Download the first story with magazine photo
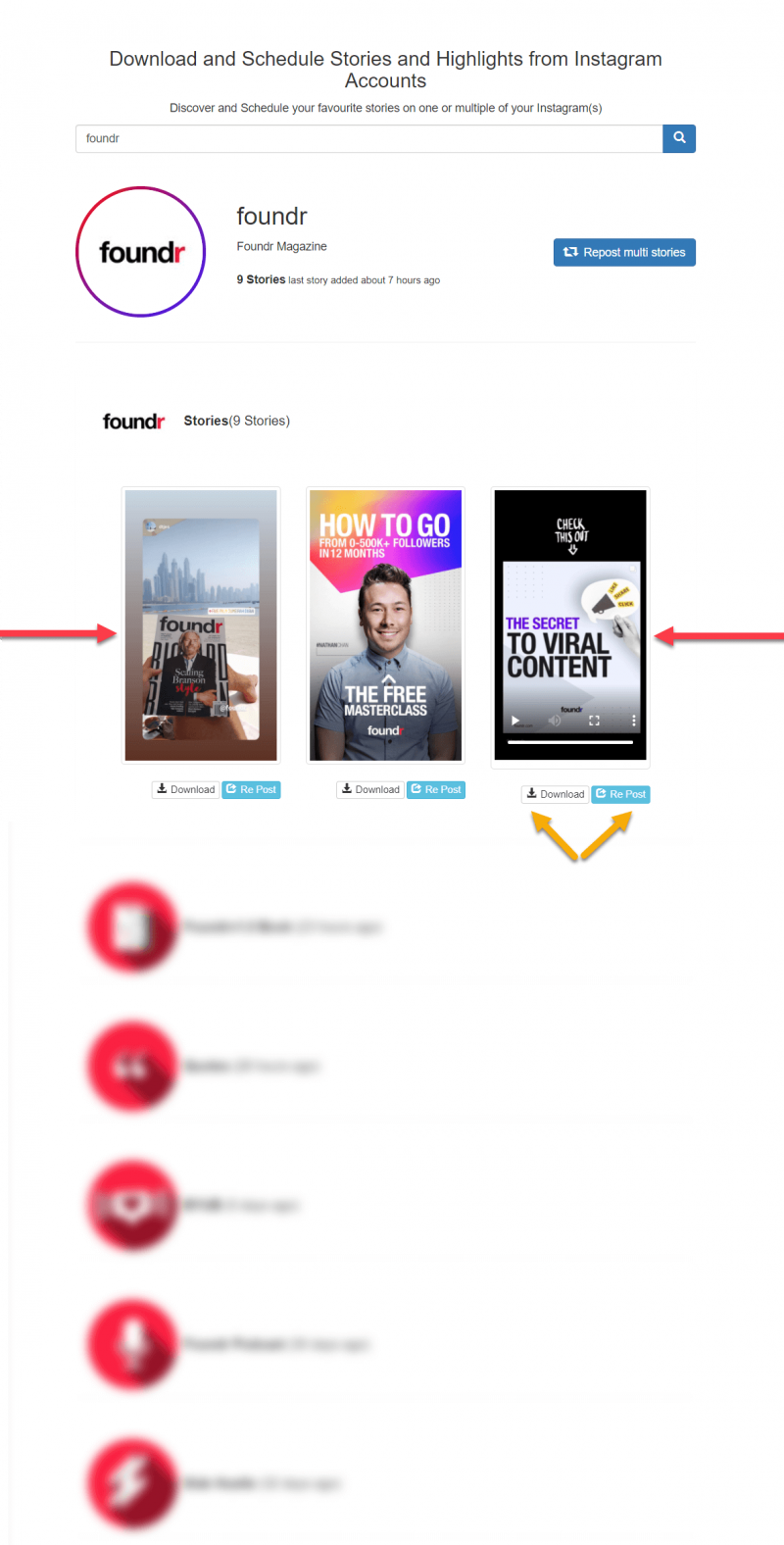Viewport: 784px width, 1545px height. point(185,789)
